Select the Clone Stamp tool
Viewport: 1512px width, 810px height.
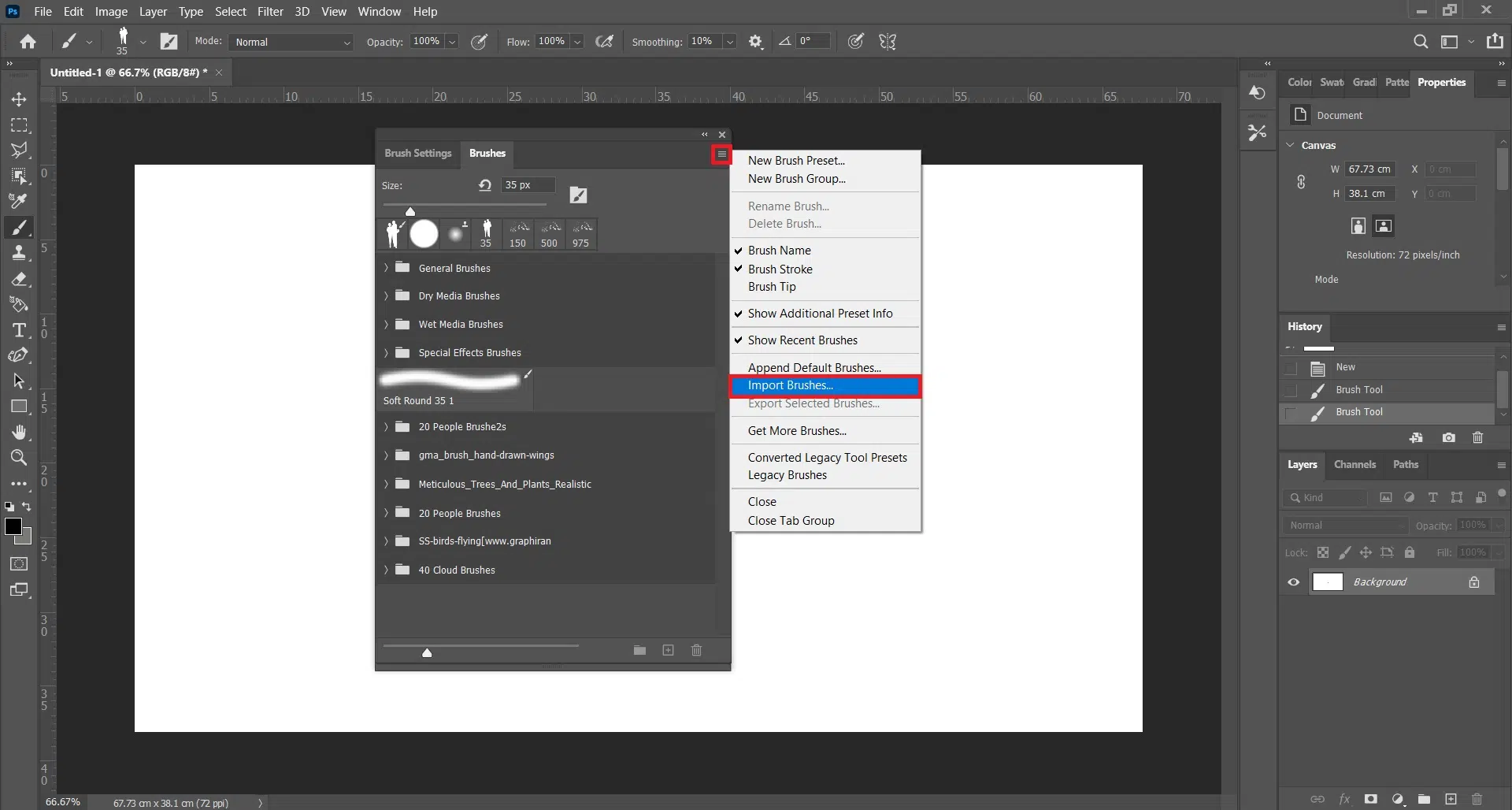(19, 253)
